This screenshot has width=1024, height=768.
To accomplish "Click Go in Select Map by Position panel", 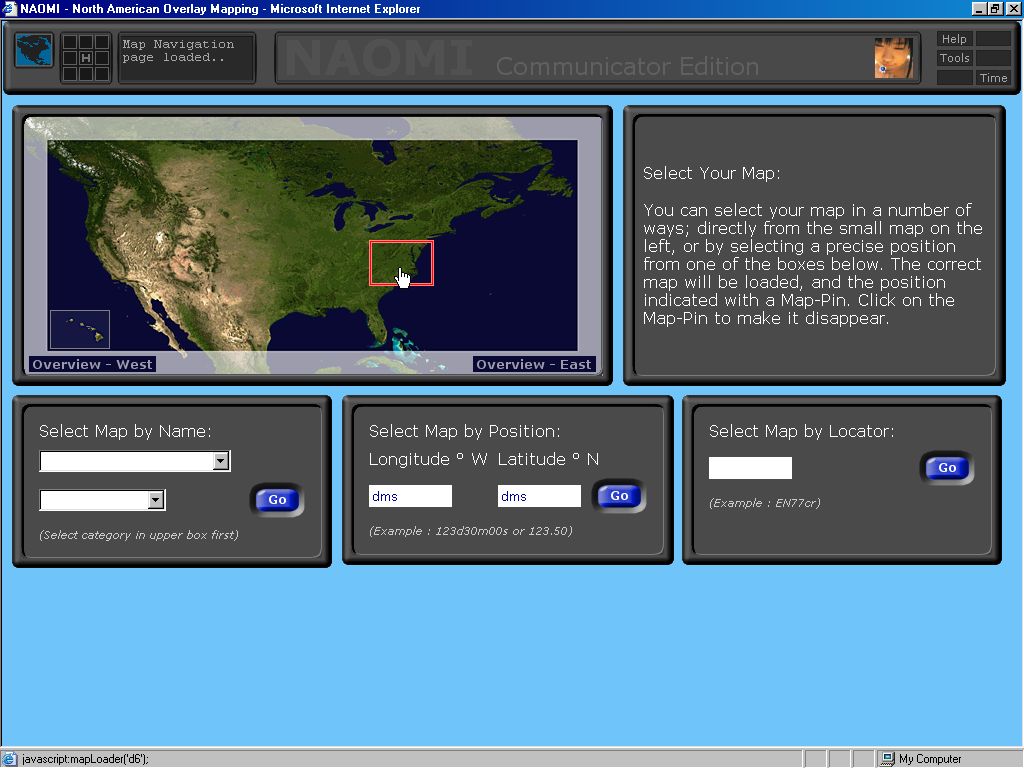I will click(619, 496).
